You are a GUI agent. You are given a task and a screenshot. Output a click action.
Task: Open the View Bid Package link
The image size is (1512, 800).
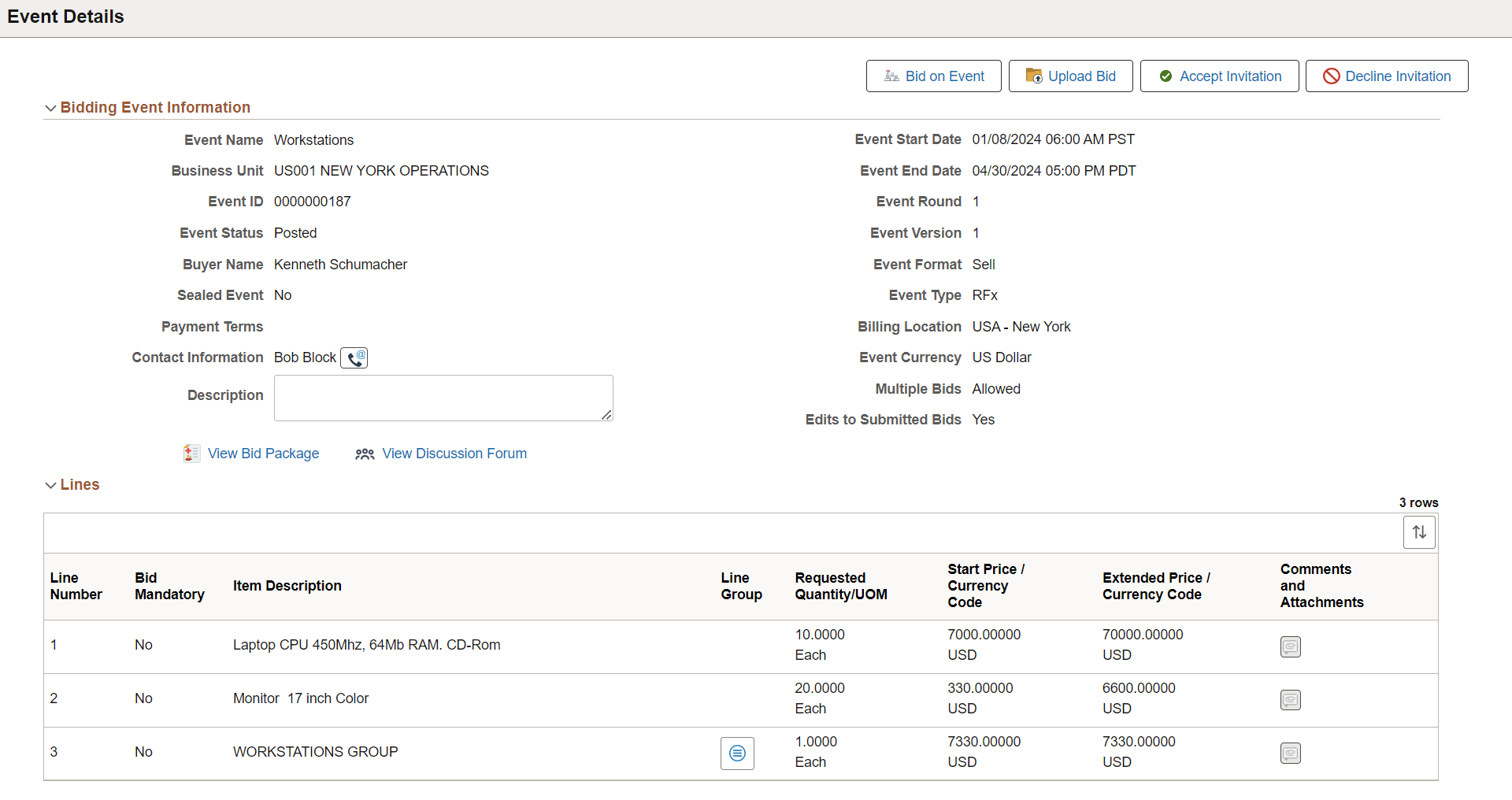click(x=264, y=454)
